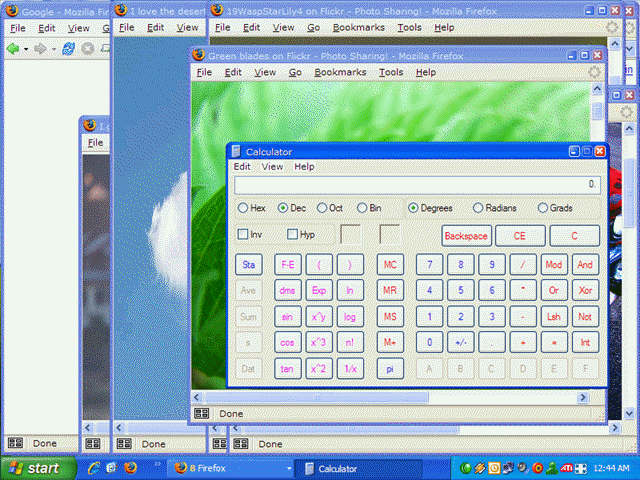Expand the 8 Firefox taskbar group dropdown
The image size is (640, 480).
289,469
